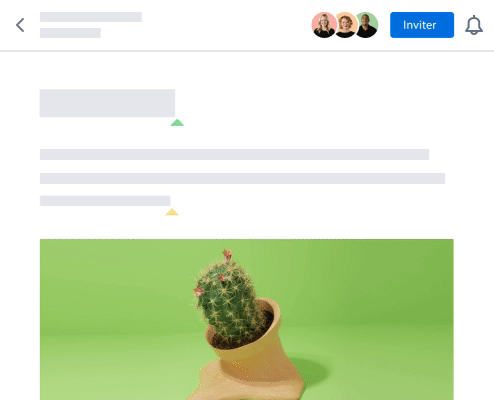
Task: Go back using the left chevron arrow
Action: 20,25
